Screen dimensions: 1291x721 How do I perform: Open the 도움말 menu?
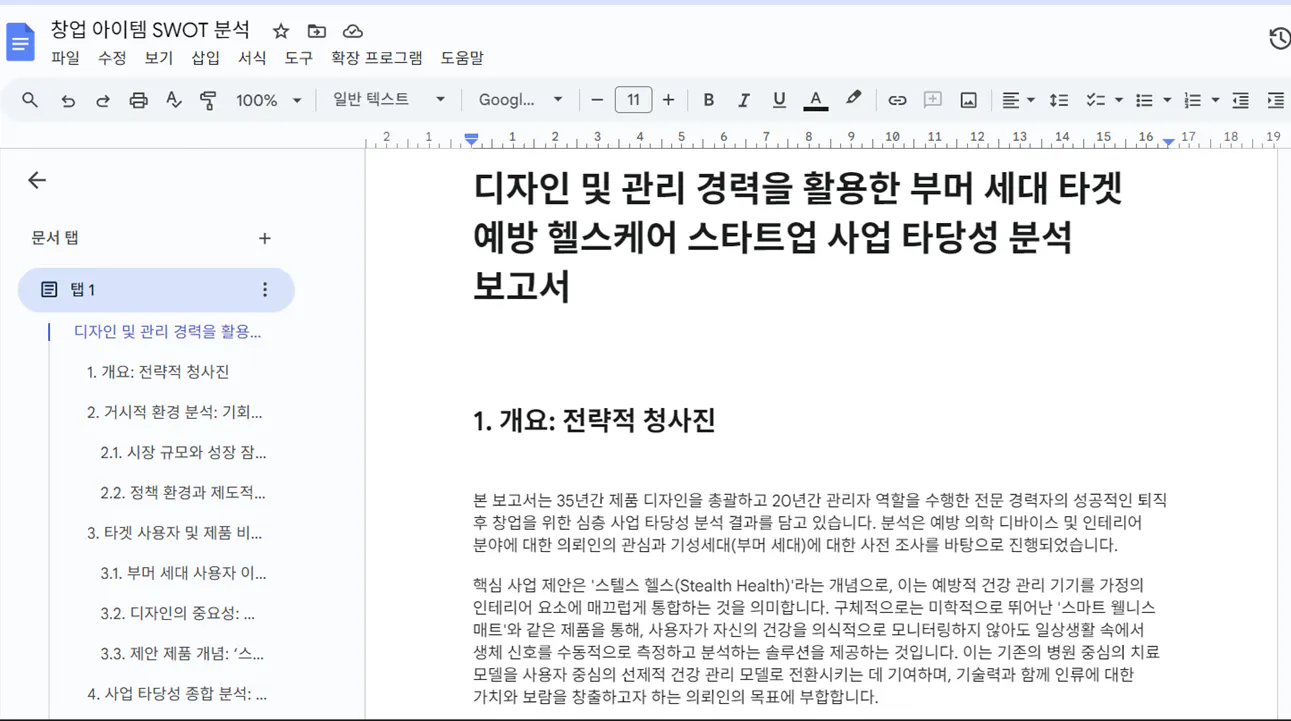pyautogui.click(x=462, y=58)
